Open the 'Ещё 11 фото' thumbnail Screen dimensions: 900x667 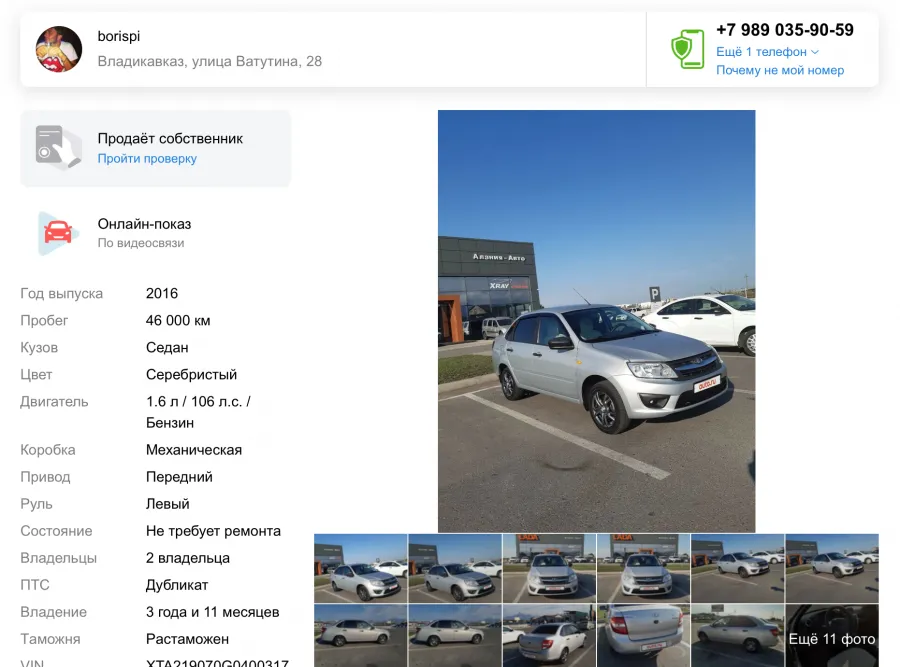[832, 636]
